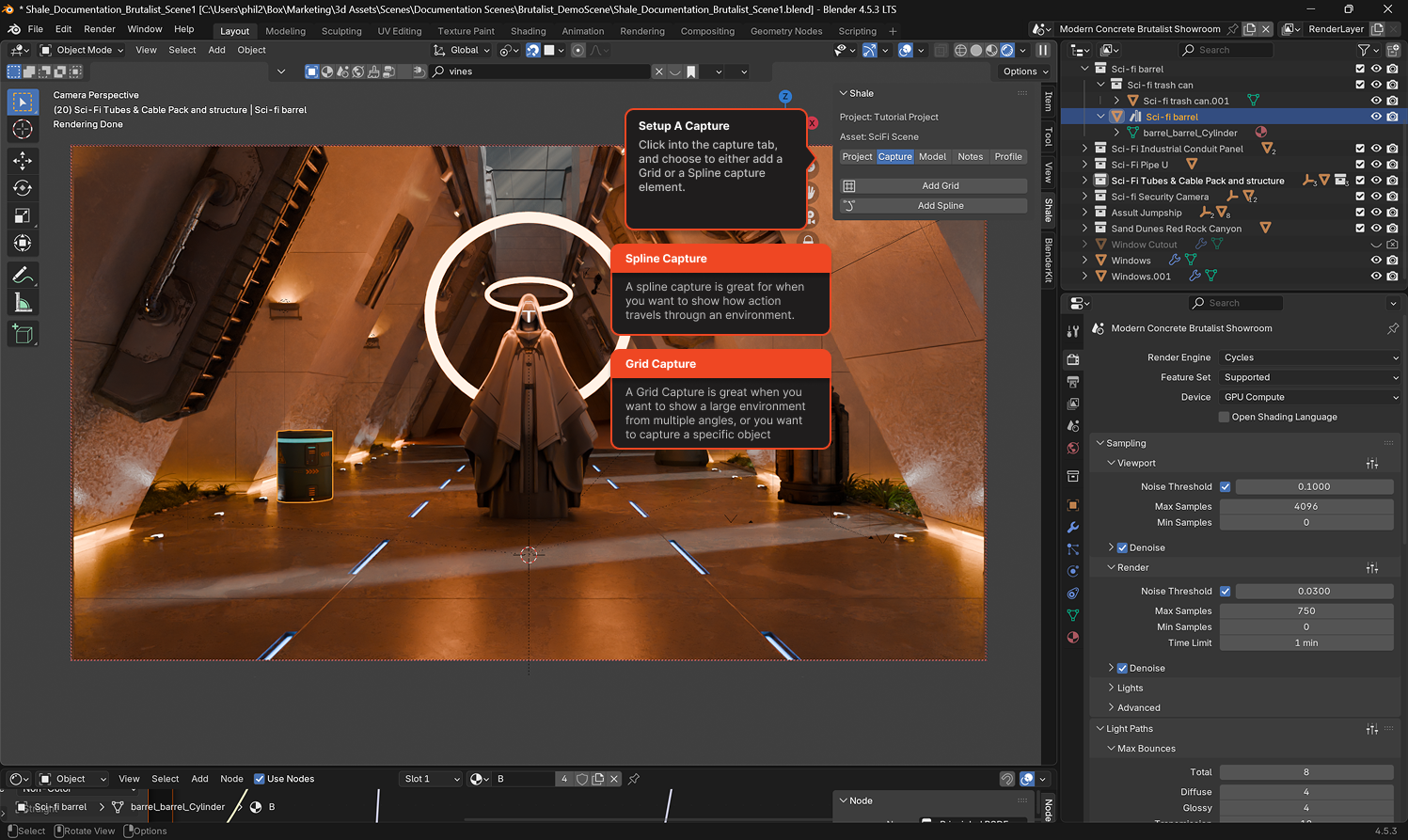Image resolution: width=1408 pixels, height=840 pixels.
Task: Select the Measure tool
Action: [23, 303]
